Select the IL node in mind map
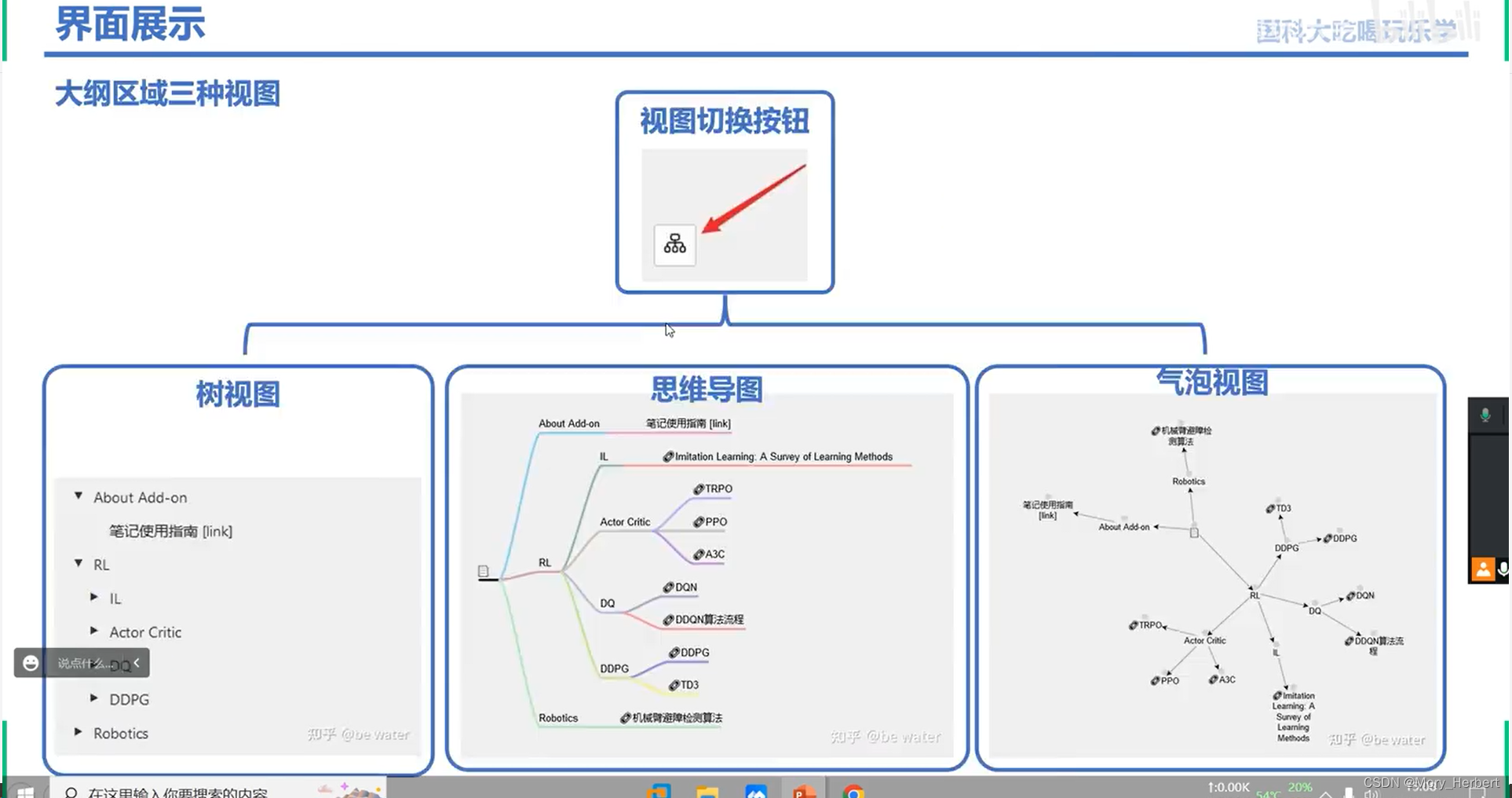This screenshot has height=798, width=1512. tap(604, 456)
